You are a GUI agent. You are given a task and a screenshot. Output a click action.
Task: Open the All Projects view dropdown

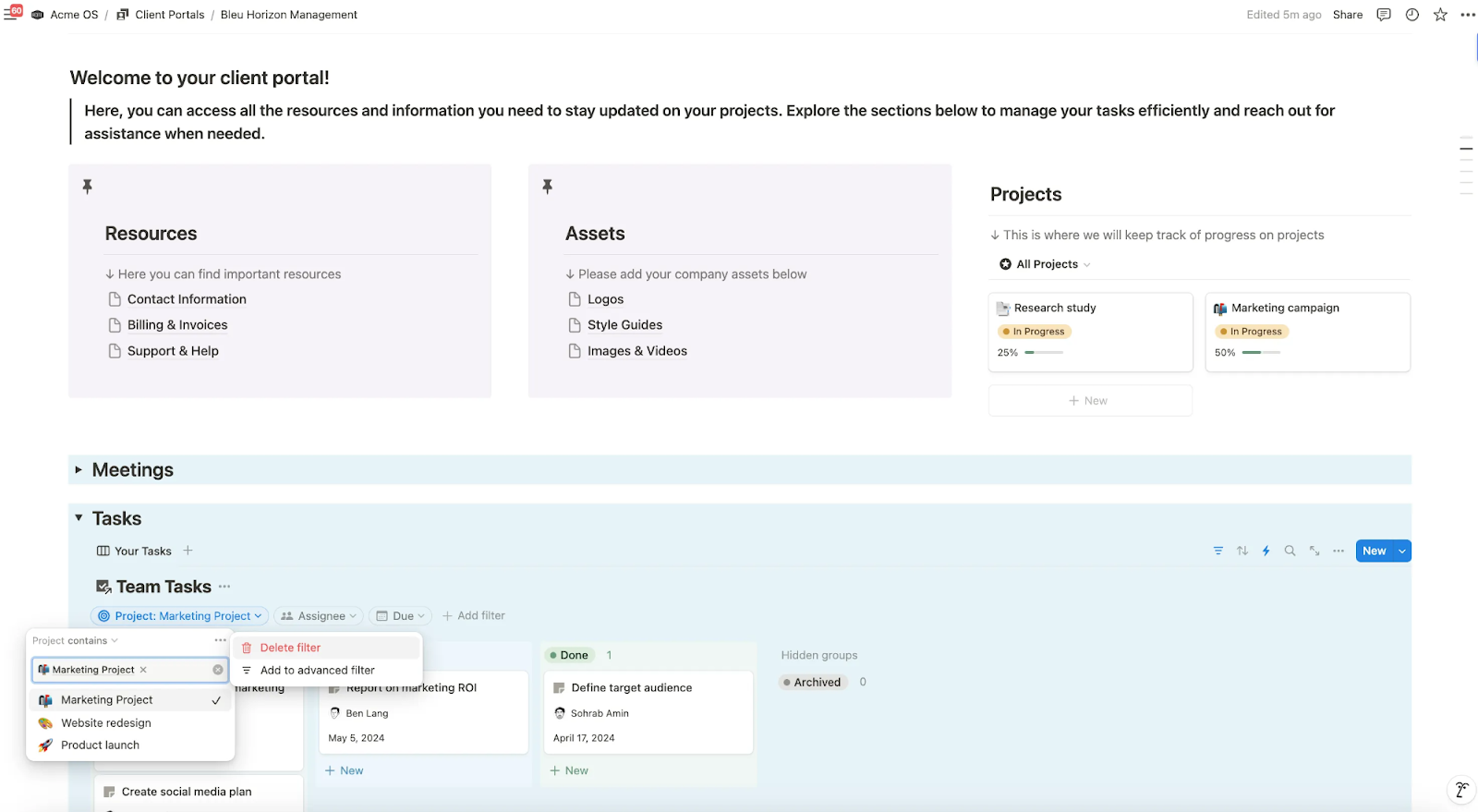point(1045,264)
